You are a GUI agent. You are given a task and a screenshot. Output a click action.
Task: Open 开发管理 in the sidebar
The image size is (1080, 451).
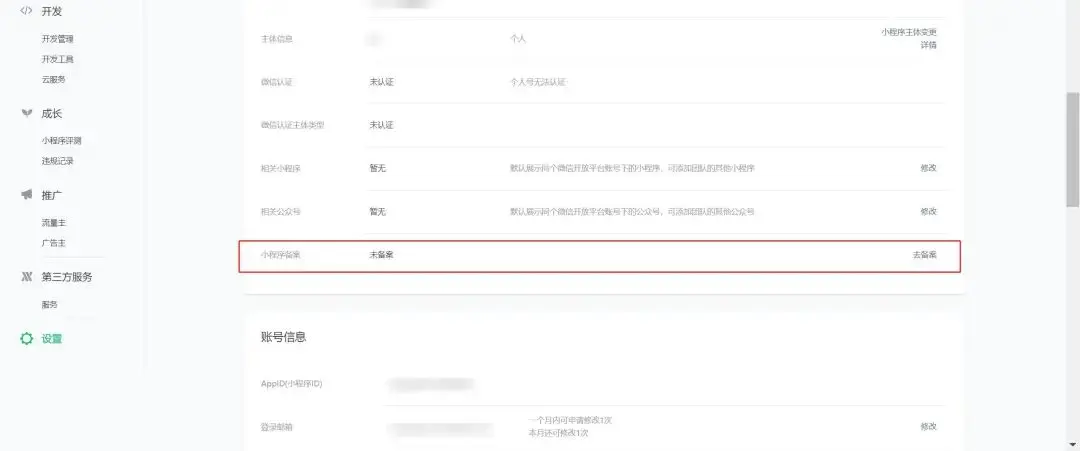pyautogui.click(x=57, y=39)
